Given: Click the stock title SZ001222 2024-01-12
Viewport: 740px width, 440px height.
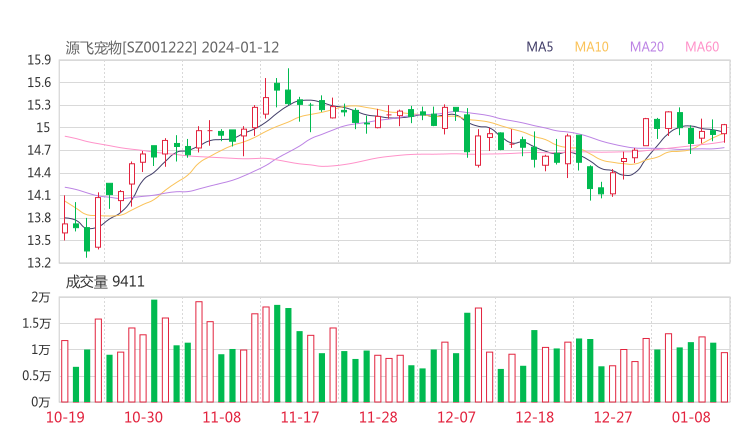Looking at the screenshot, I should point(172,48).
